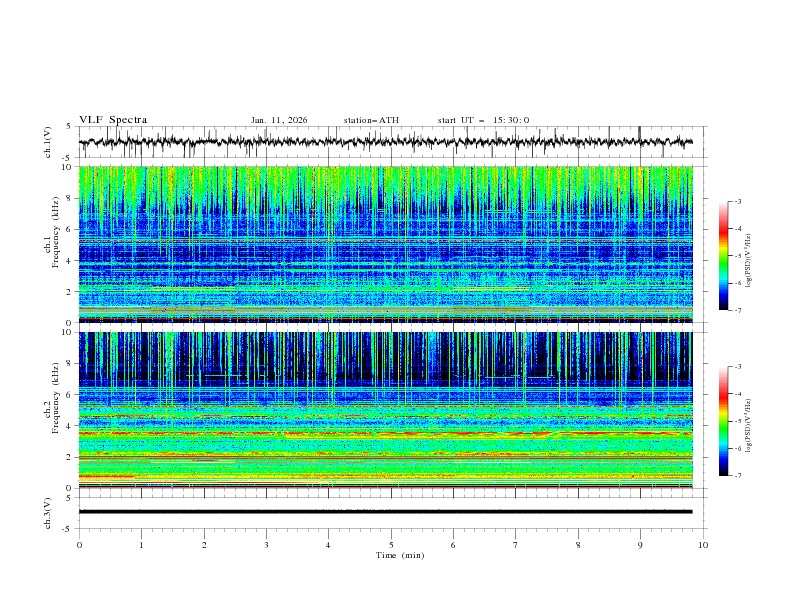Click the upper spectrogram color scale bar
Image resolution: width=792 pixels, height=612 pixels.
(x=723, y=256)
